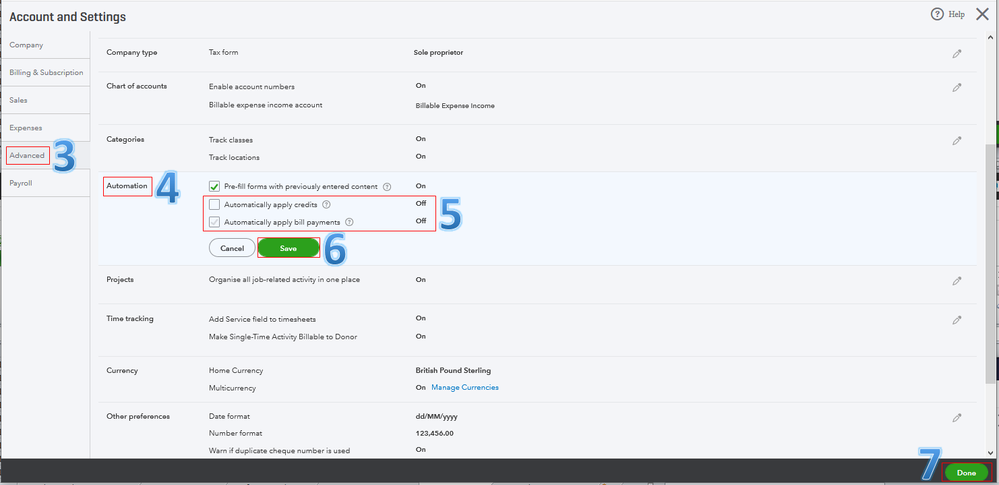This screenshot has width=999, height=485.
Task: Click the '123,456.00' number format value
Action: coord(435,433)
